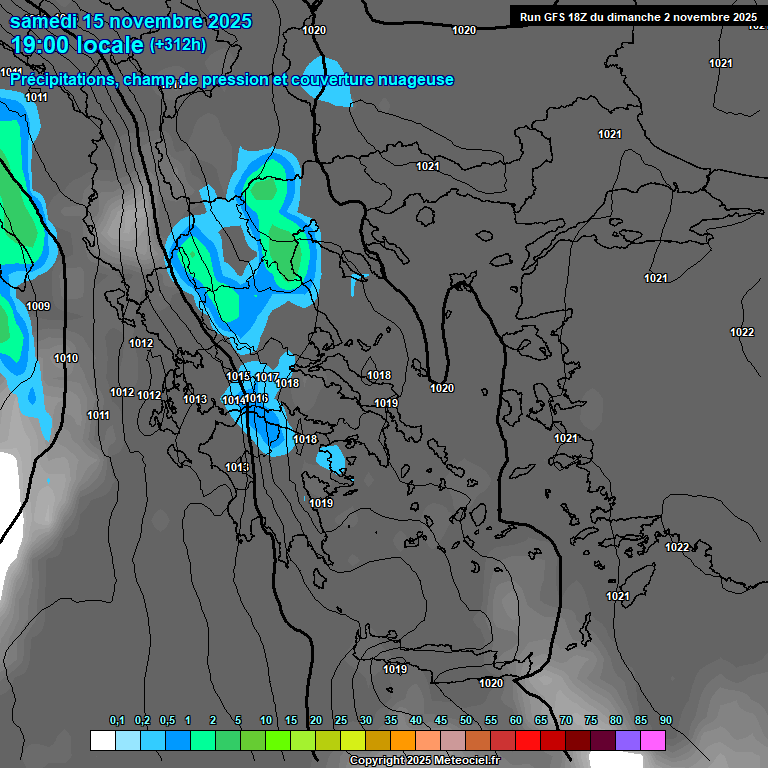
Task: Click the 90 value on the legend scale
Action: pyautogui.click(x=666, y=721)
